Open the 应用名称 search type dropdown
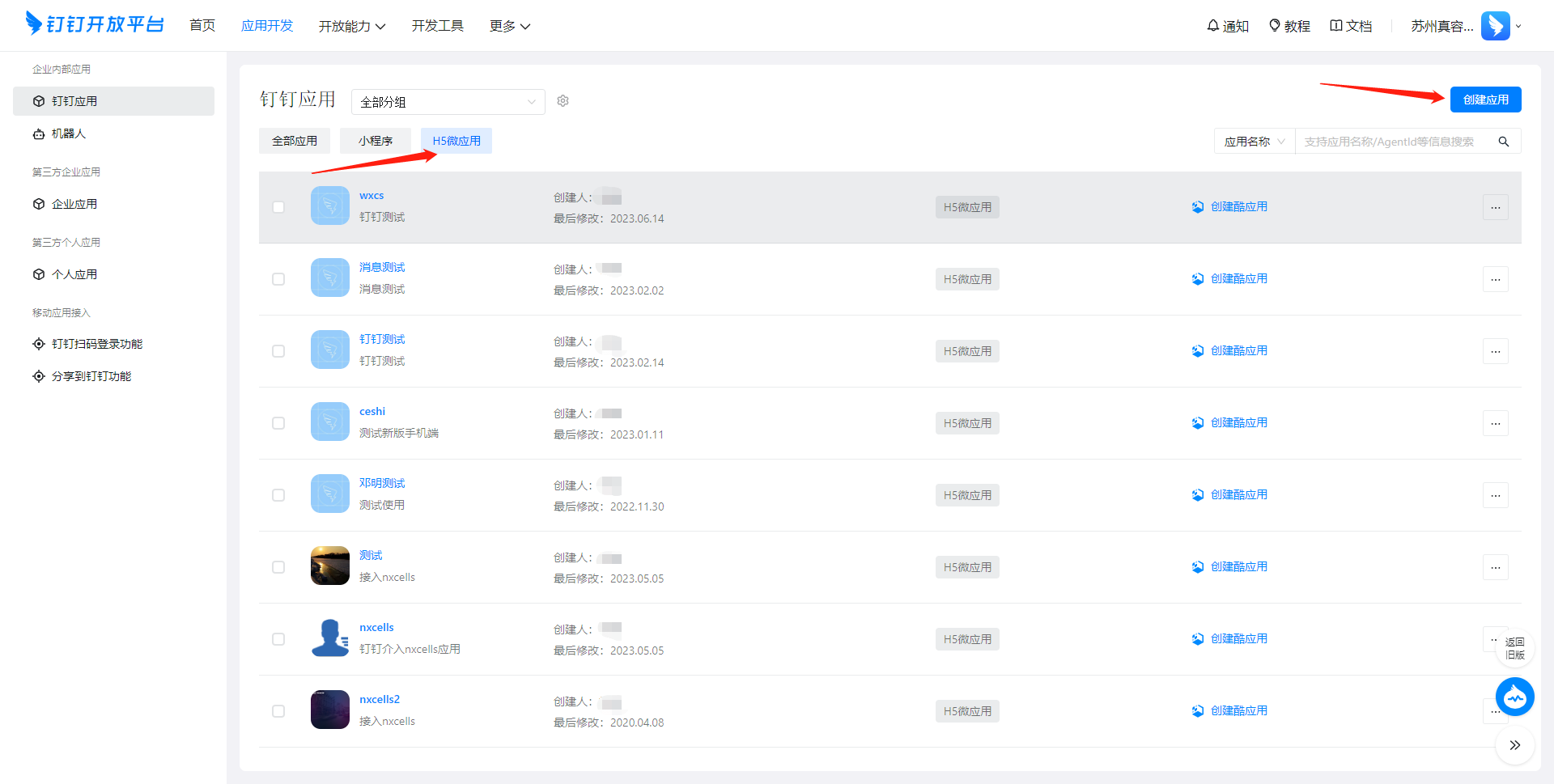This screenshot has width=1554, height=784. pos(1254,142)
